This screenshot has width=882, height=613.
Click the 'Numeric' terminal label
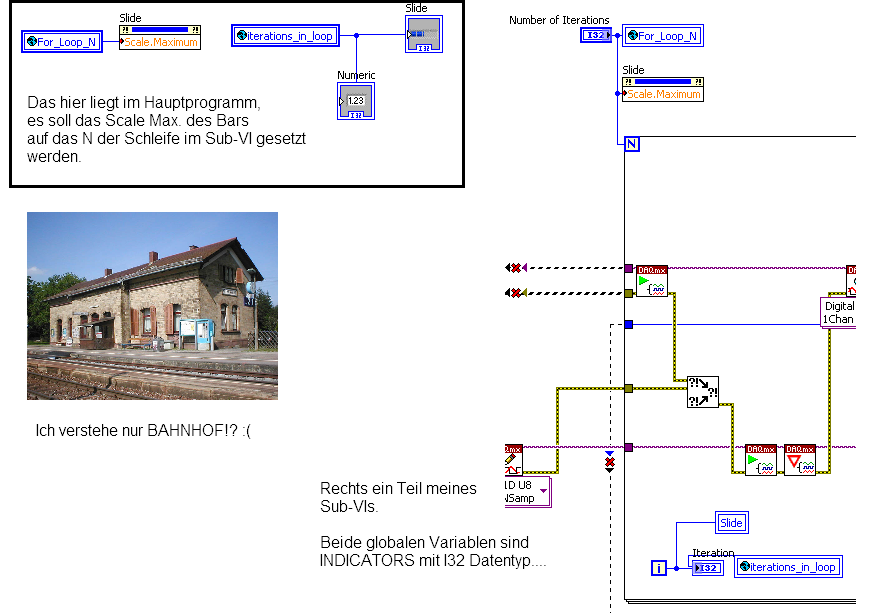(356, 75)
